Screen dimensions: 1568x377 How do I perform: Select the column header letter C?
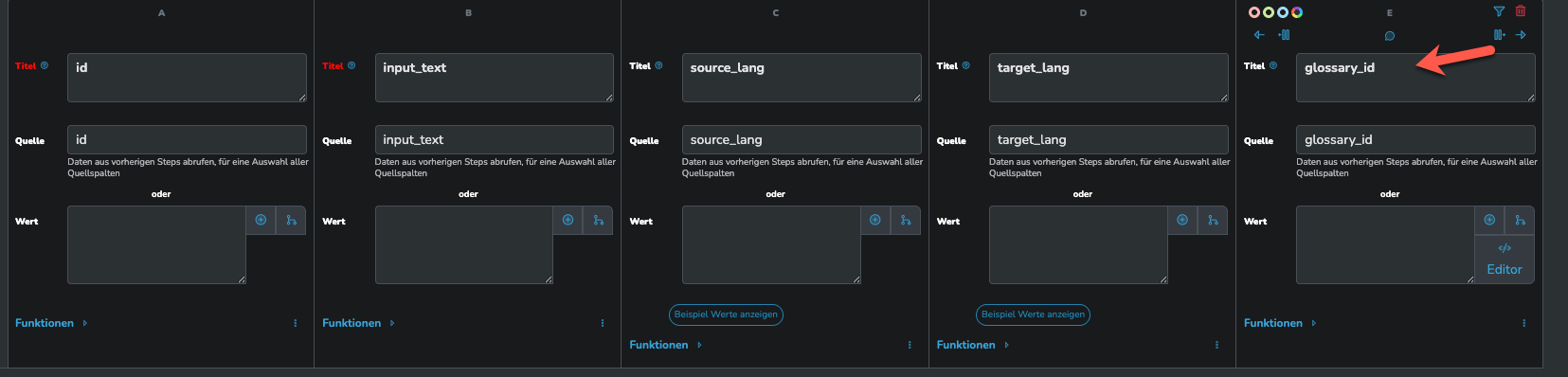point(776,13)
